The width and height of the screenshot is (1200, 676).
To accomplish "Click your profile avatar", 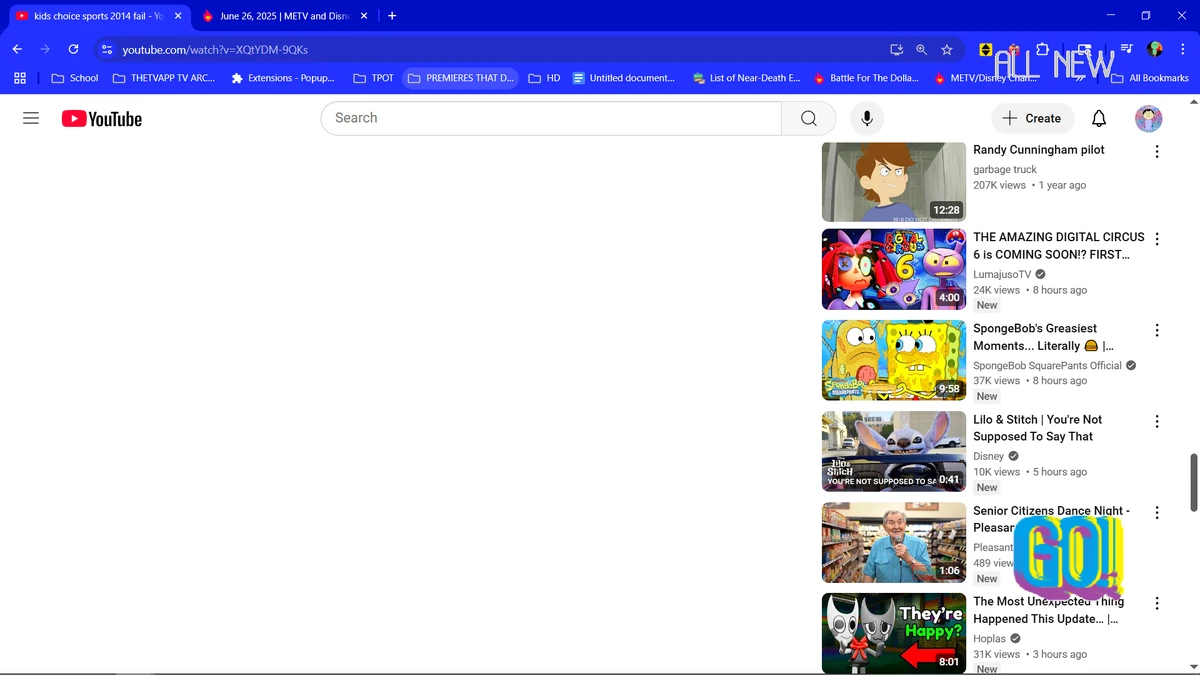I will point(1148,118).
